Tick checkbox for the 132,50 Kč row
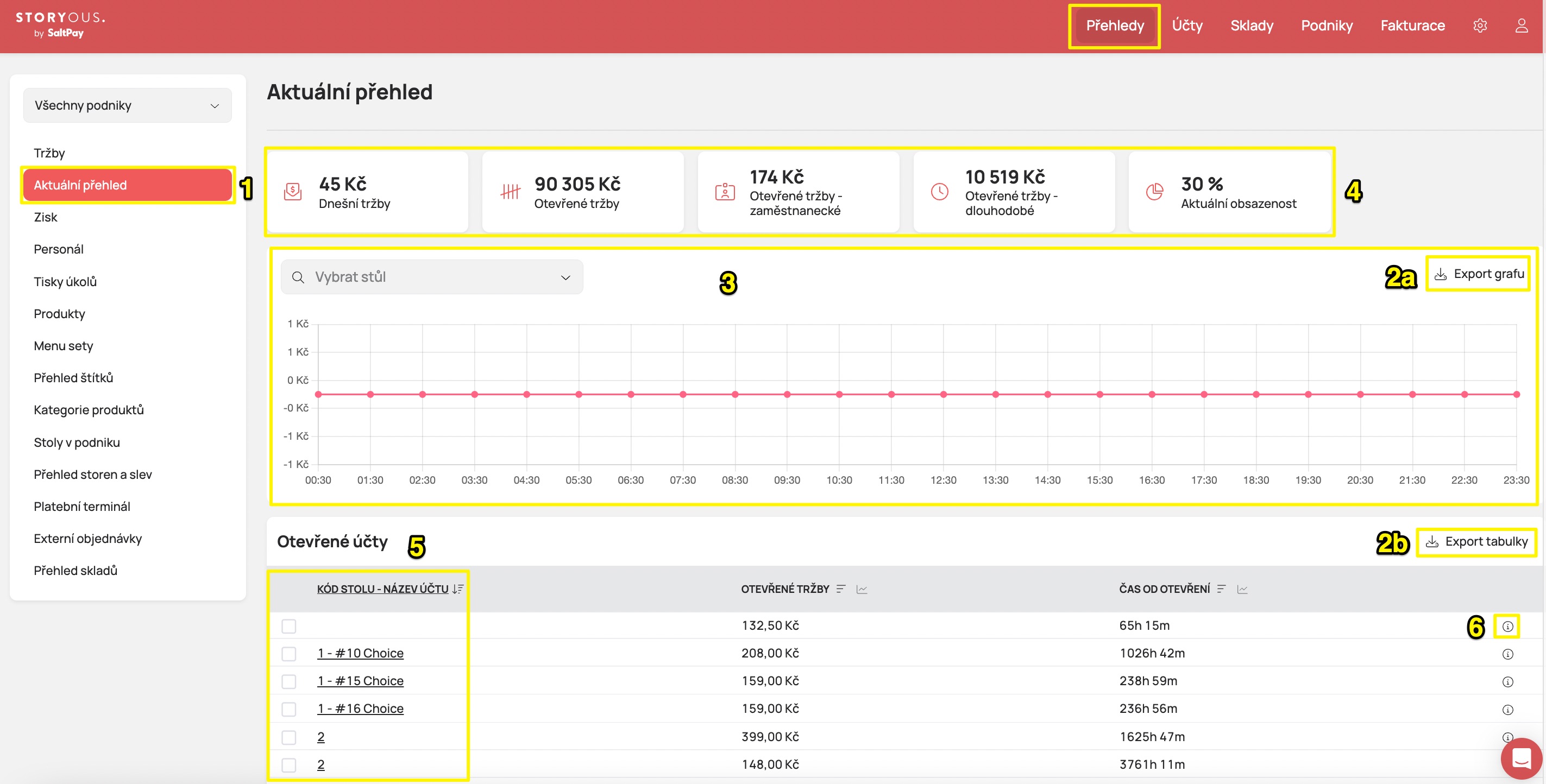Image resolution: width=1546 pixels, height=784 pixels. [288, 626]
